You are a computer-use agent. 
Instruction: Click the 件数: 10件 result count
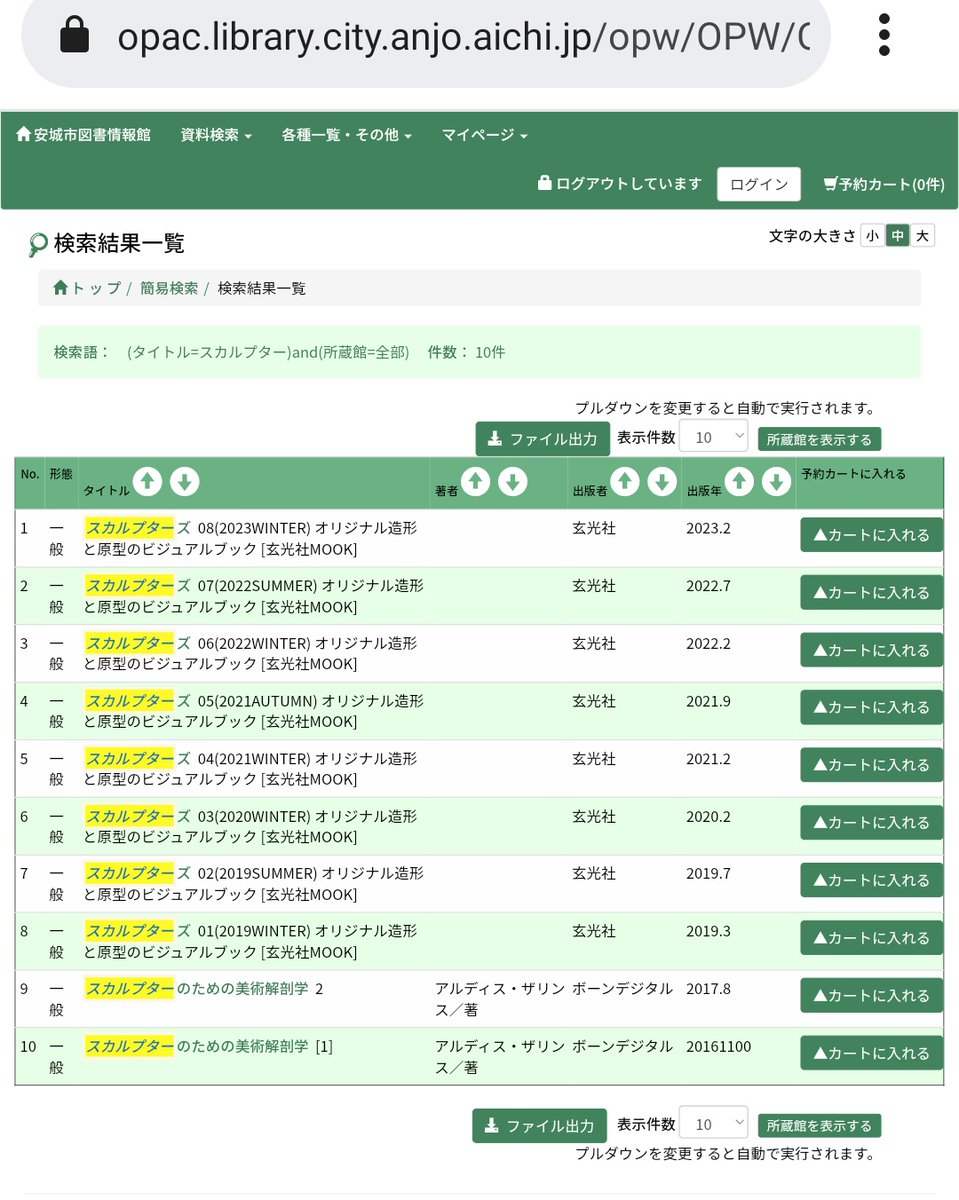(466, 352)
